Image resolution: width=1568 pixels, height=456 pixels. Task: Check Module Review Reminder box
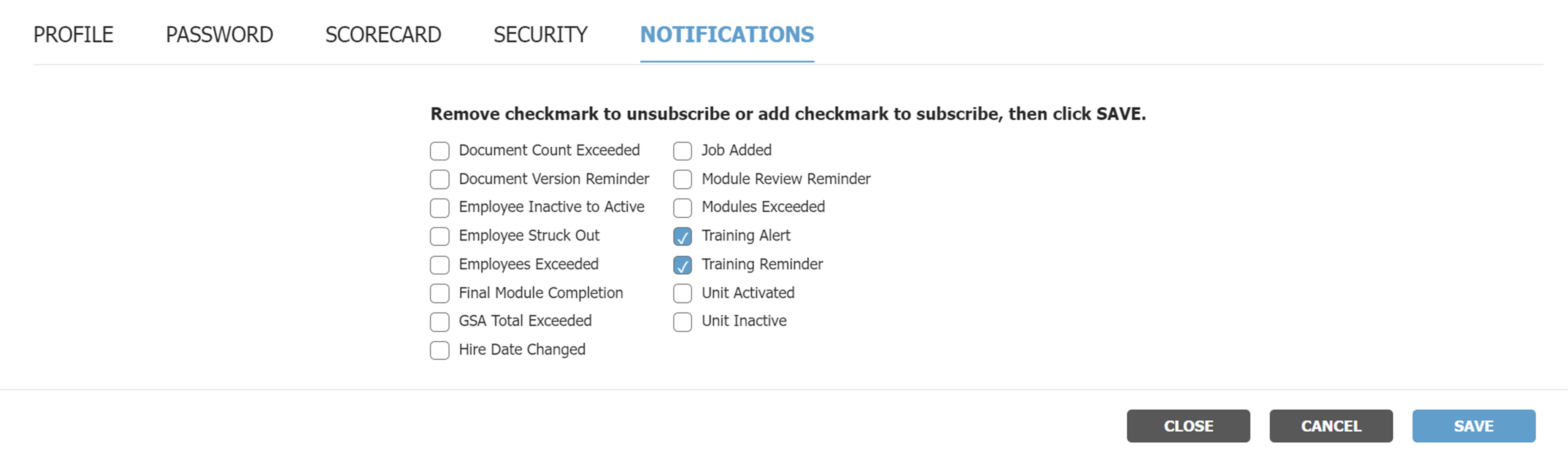682,179
